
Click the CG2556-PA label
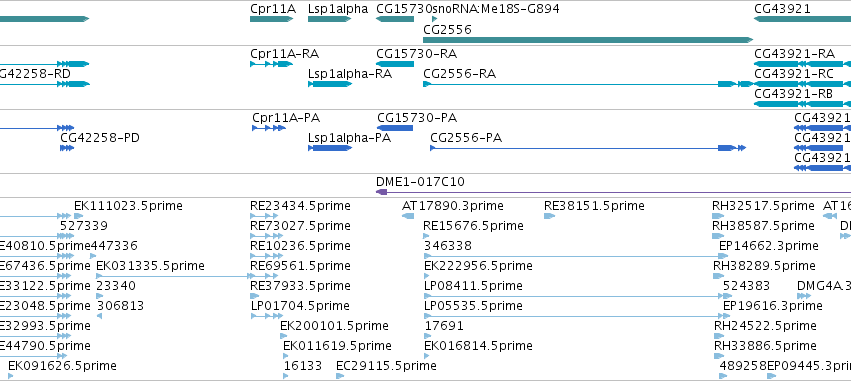(466, 138)
